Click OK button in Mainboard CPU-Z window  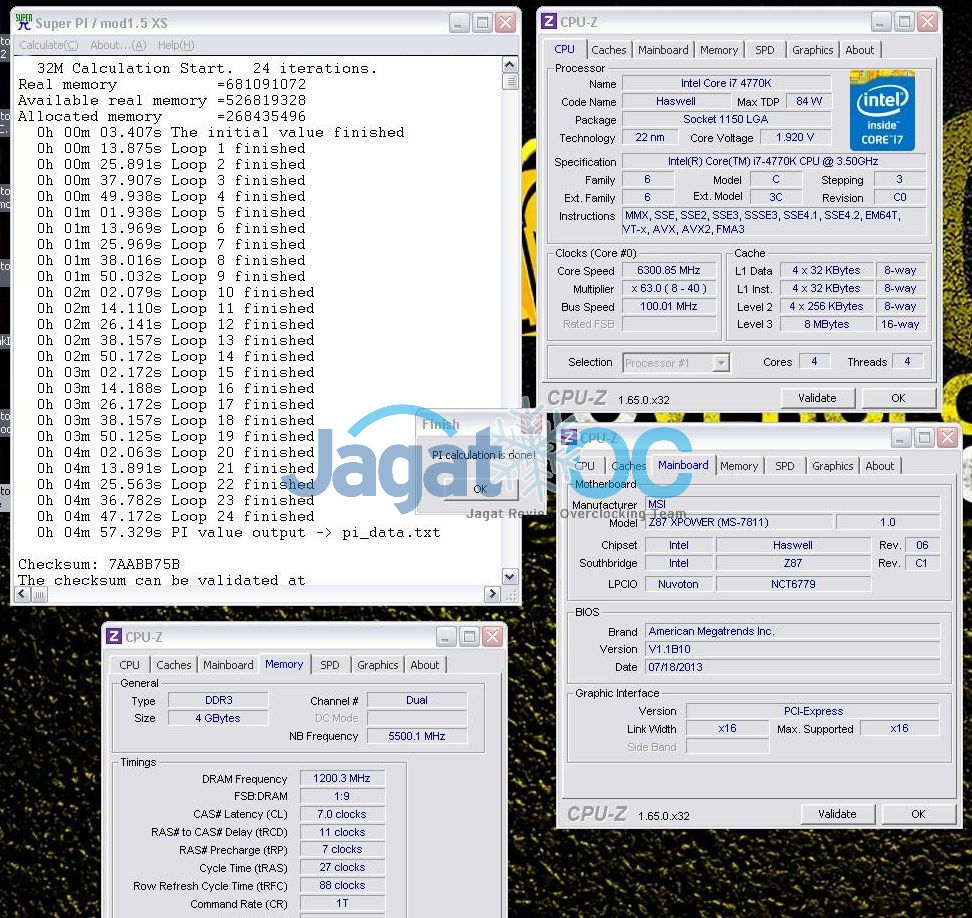click(x=917, y=814)
